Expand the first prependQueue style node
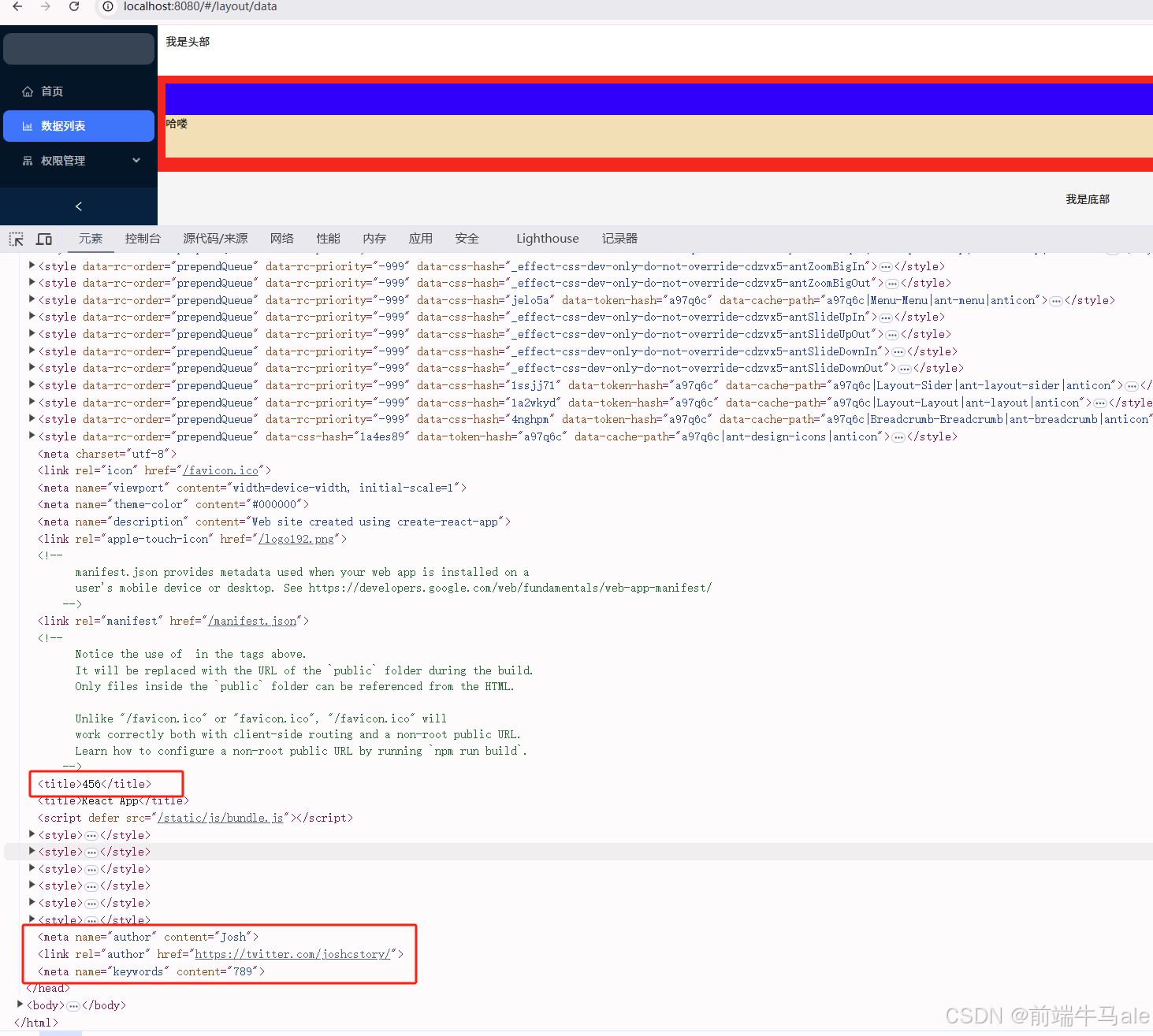The image size is (1153, 1036). 31,265
